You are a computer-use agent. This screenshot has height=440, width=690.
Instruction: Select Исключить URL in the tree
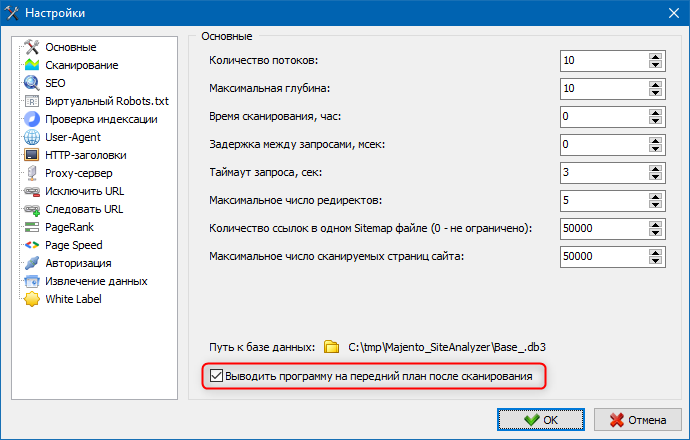click(84, 191)
